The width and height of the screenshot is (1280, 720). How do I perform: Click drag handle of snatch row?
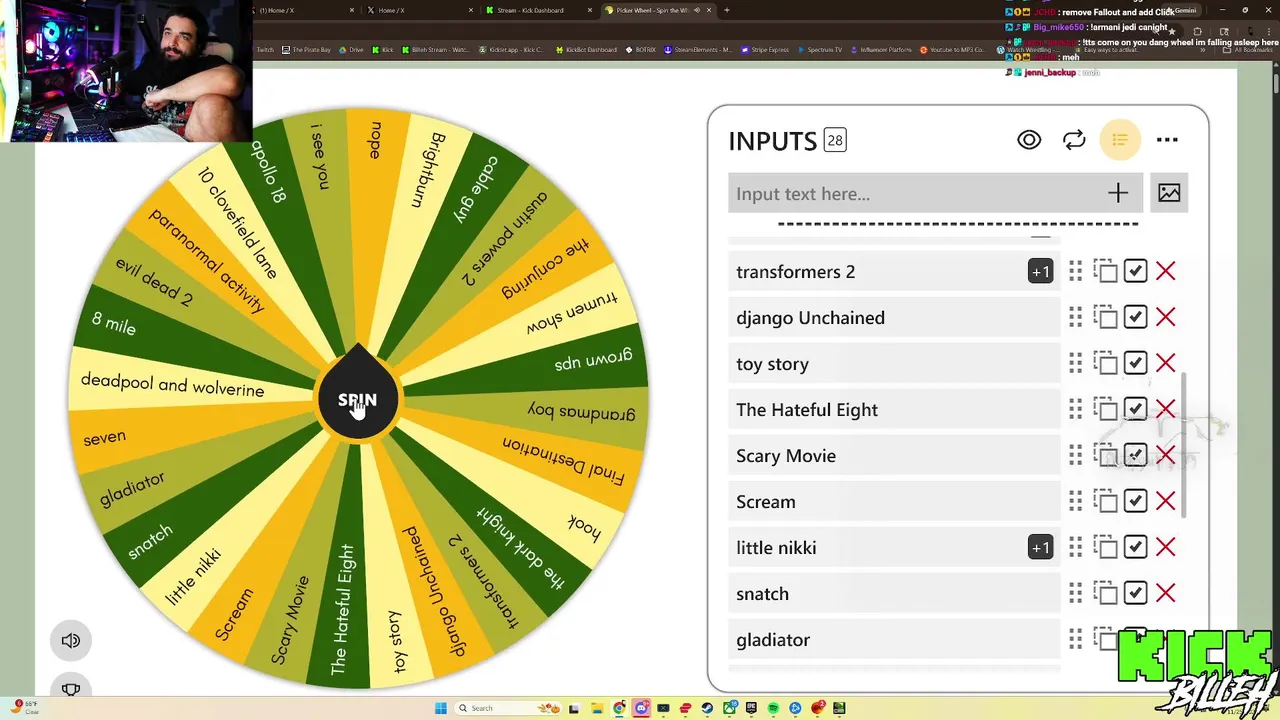click(x=1075, y=593)
